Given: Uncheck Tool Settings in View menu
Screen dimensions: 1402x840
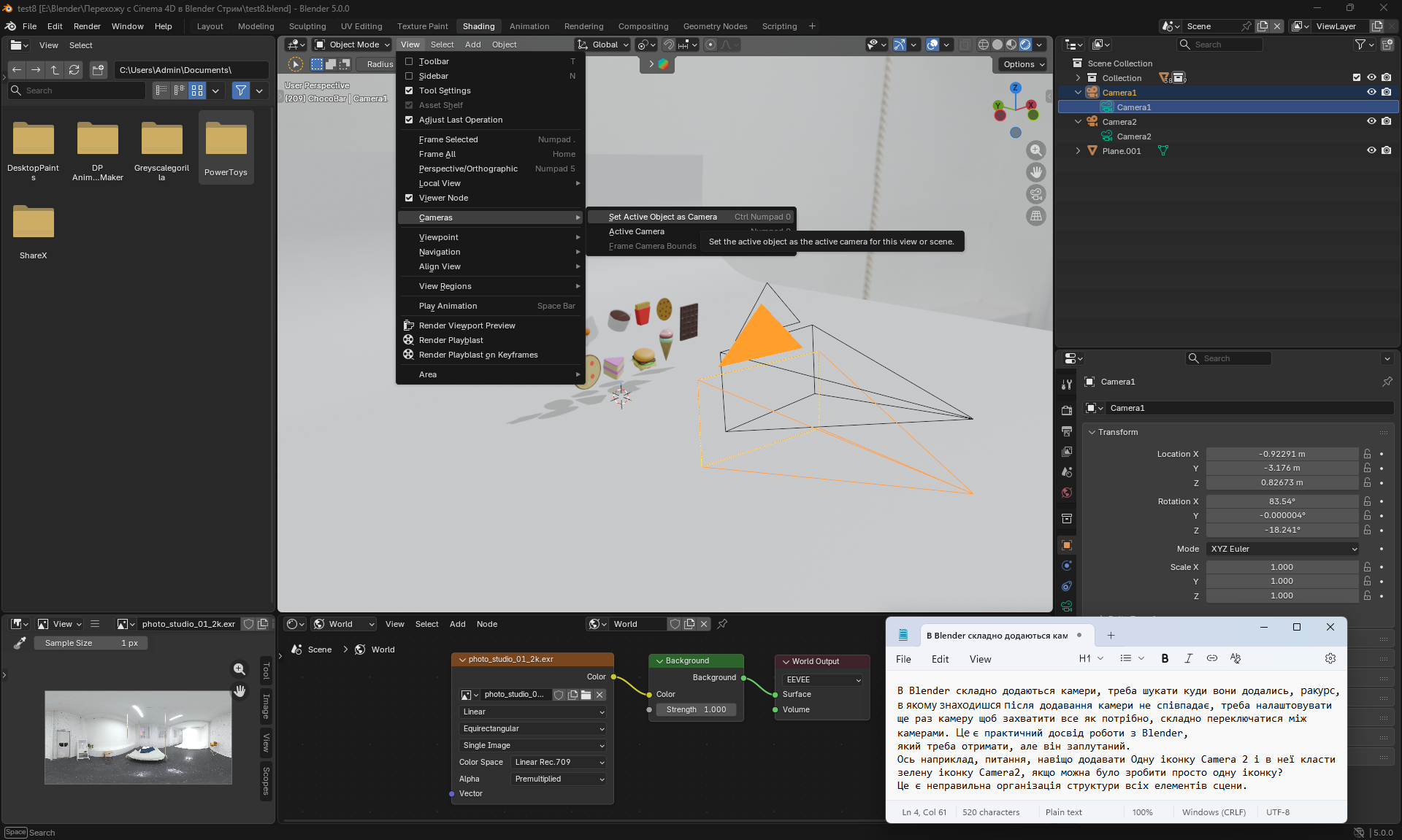Looking at the screenshot, I should coord(409,90).
